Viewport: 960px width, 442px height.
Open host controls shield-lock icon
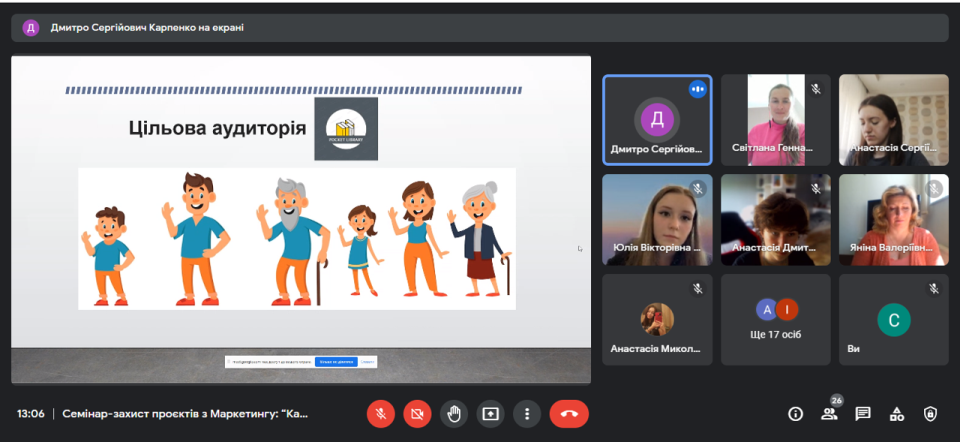coord(931,414)
